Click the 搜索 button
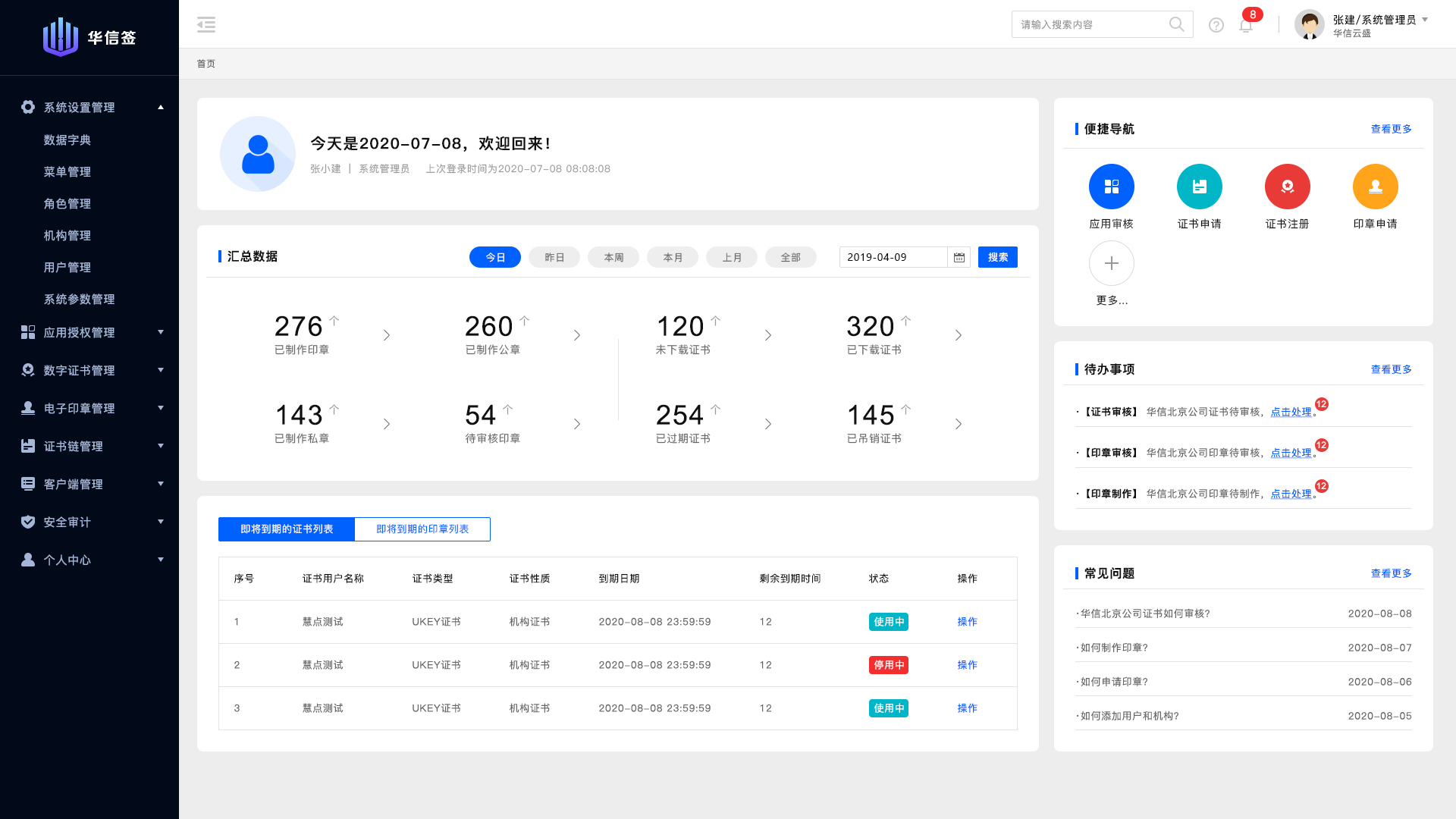This screenshot has width=1456, height=819. (998, 257)
